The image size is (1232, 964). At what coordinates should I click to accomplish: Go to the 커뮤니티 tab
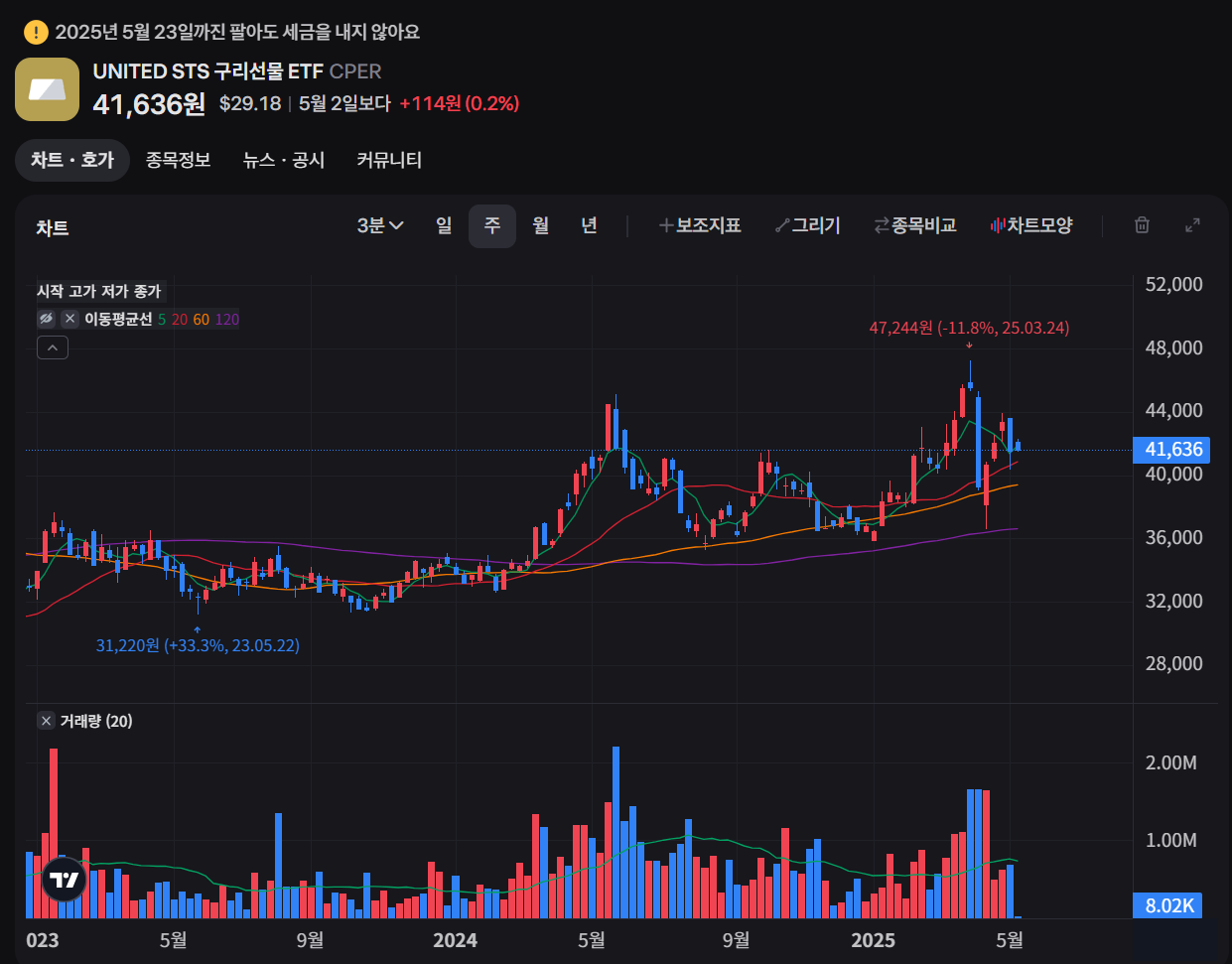click(x=389, y=160)
